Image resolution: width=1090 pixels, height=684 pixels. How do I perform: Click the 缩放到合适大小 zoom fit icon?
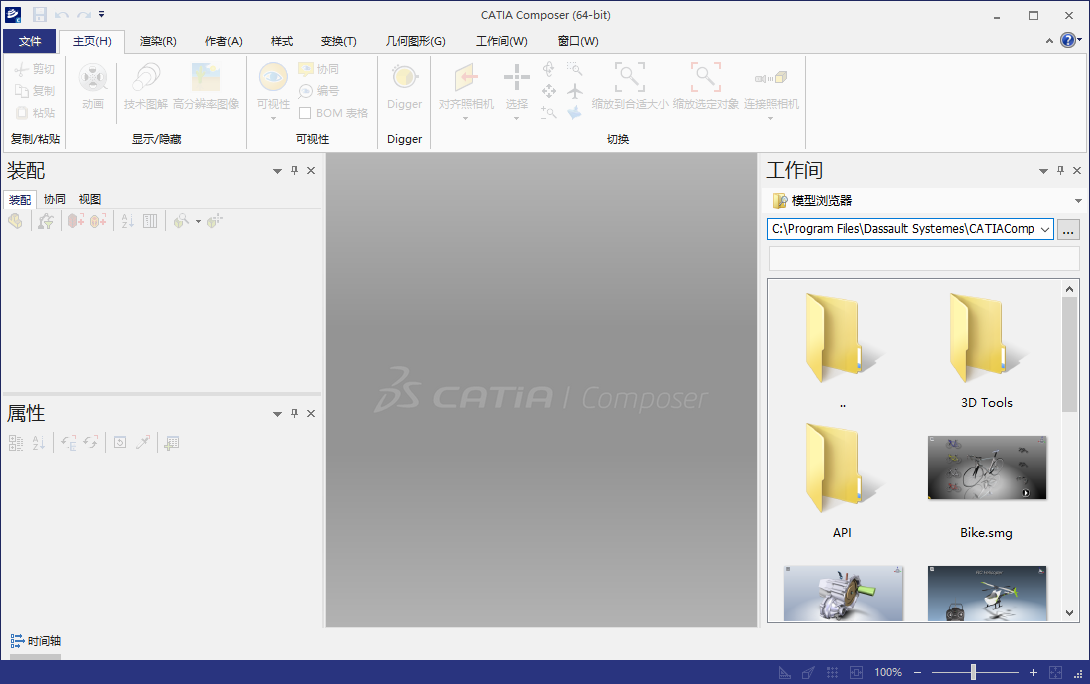(x=630, y=77)
